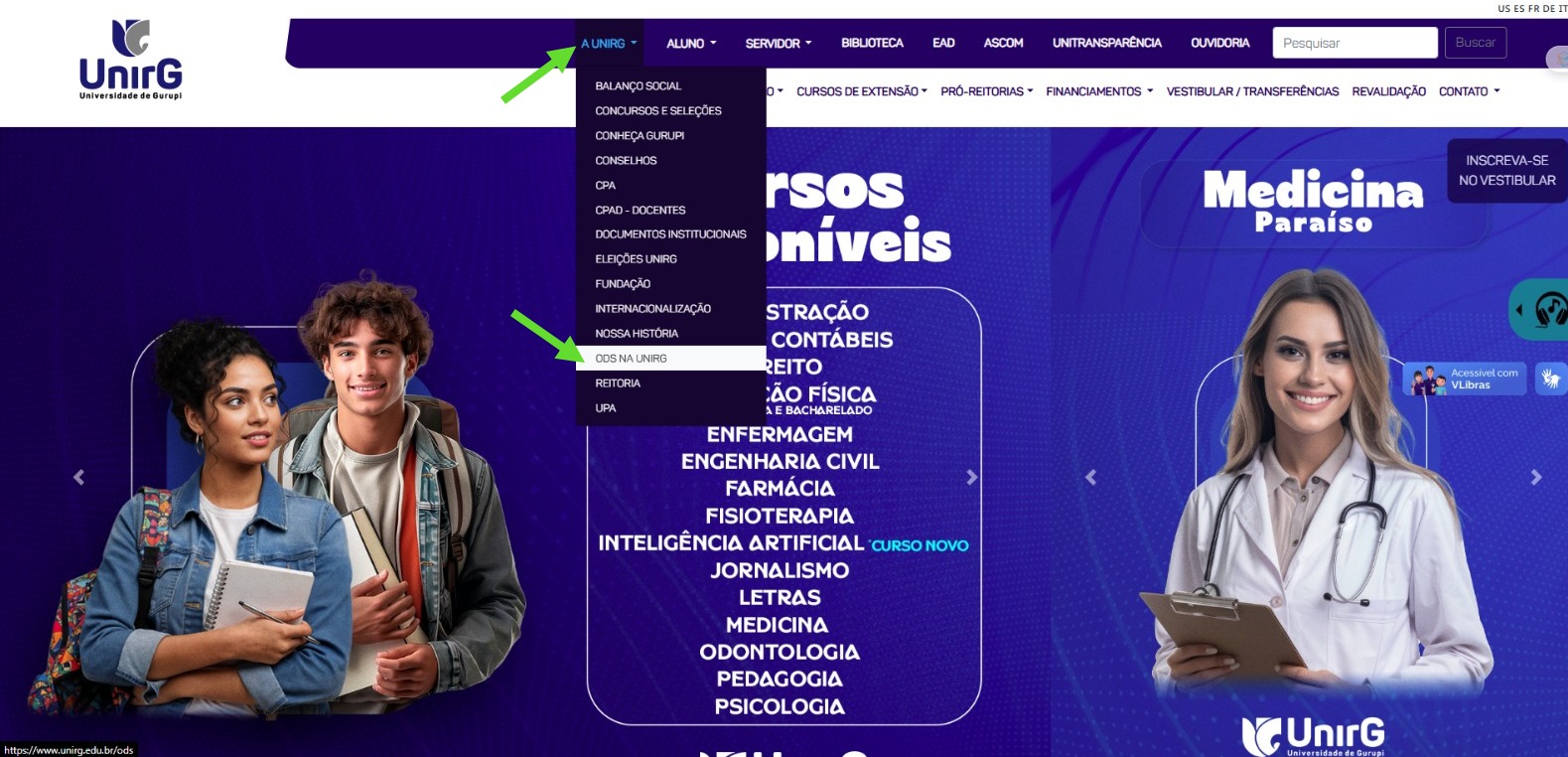Viewport: 1568px width, 757px height.
Task: Click INSCREVA-SE NO VESTIBULAR button
Action: 1506,171
